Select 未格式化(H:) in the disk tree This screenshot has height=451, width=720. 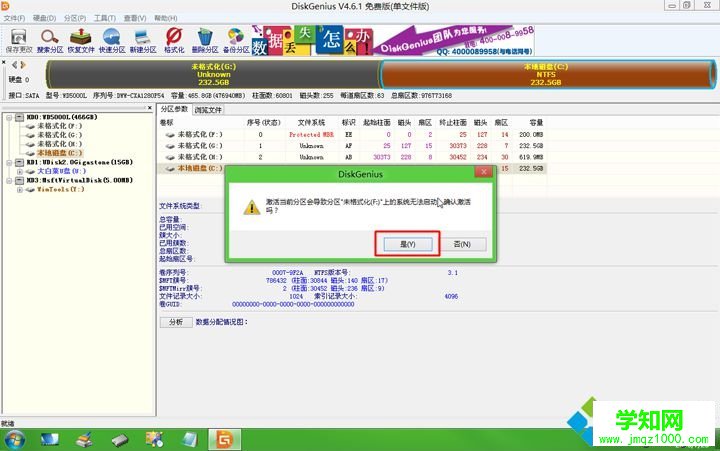(60, 144)
